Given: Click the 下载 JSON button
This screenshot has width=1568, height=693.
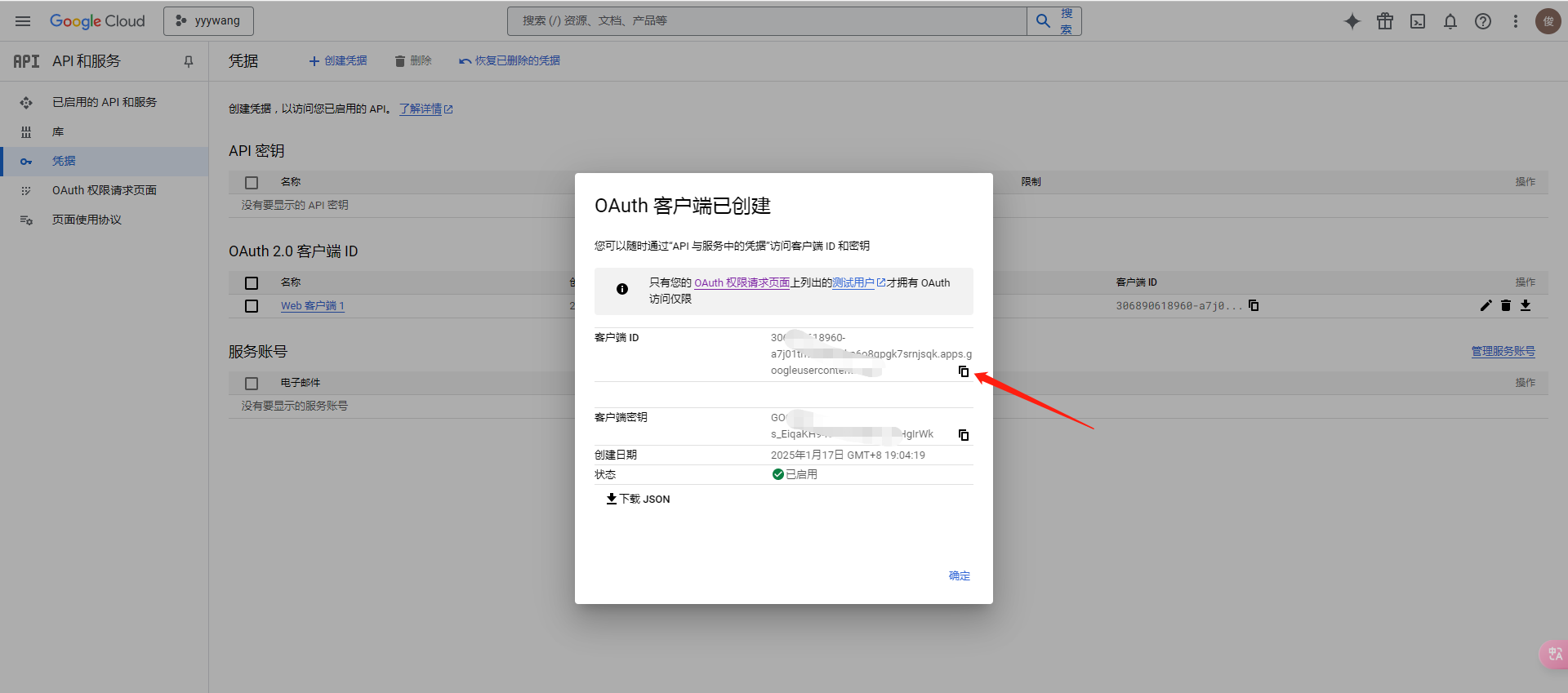Looking at the screenshot, I should 638,499.
